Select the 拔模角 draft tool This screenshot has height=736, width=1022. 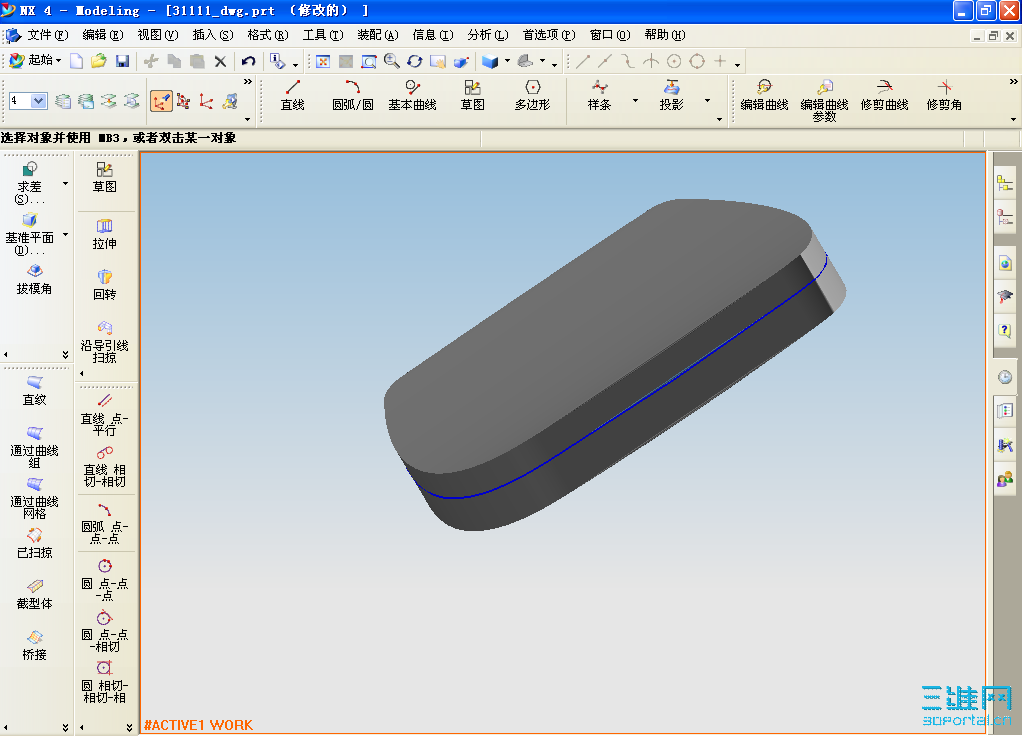pyautogui.click(x=35, y=280)
